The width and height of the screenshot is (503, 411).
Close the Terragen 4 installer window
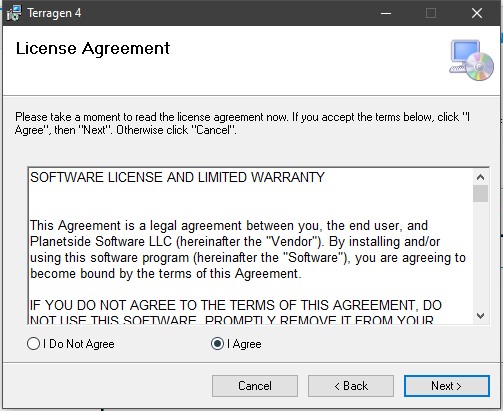click(477, 13)
